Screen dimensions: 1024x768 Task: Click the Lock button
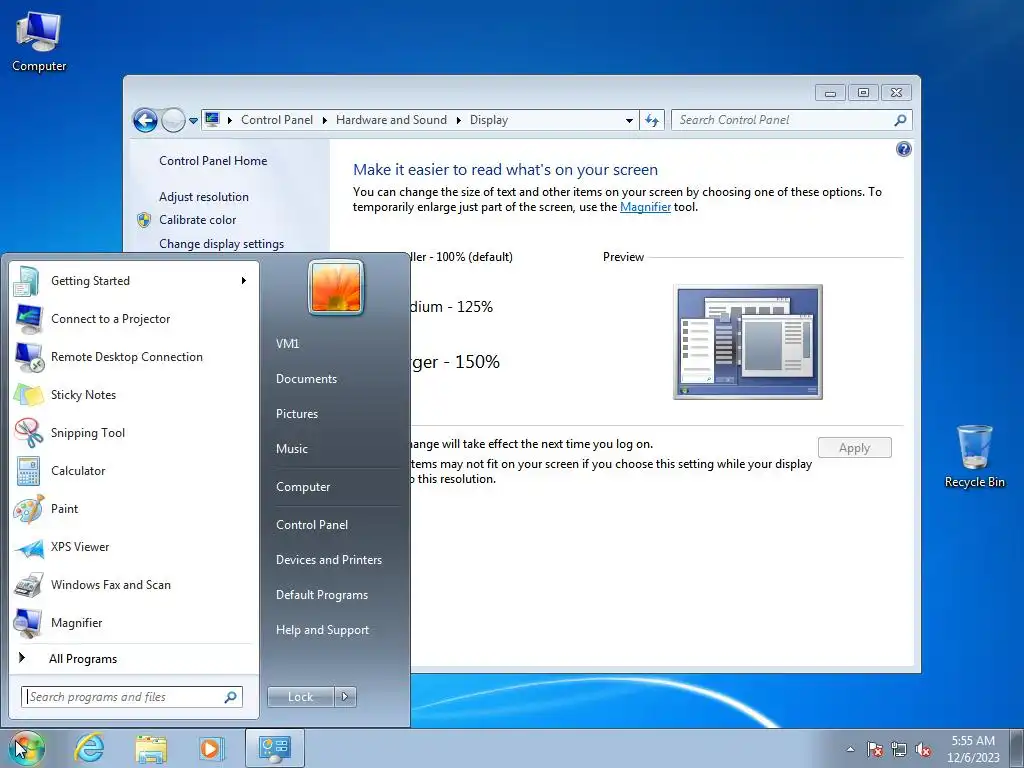(300, 697)
